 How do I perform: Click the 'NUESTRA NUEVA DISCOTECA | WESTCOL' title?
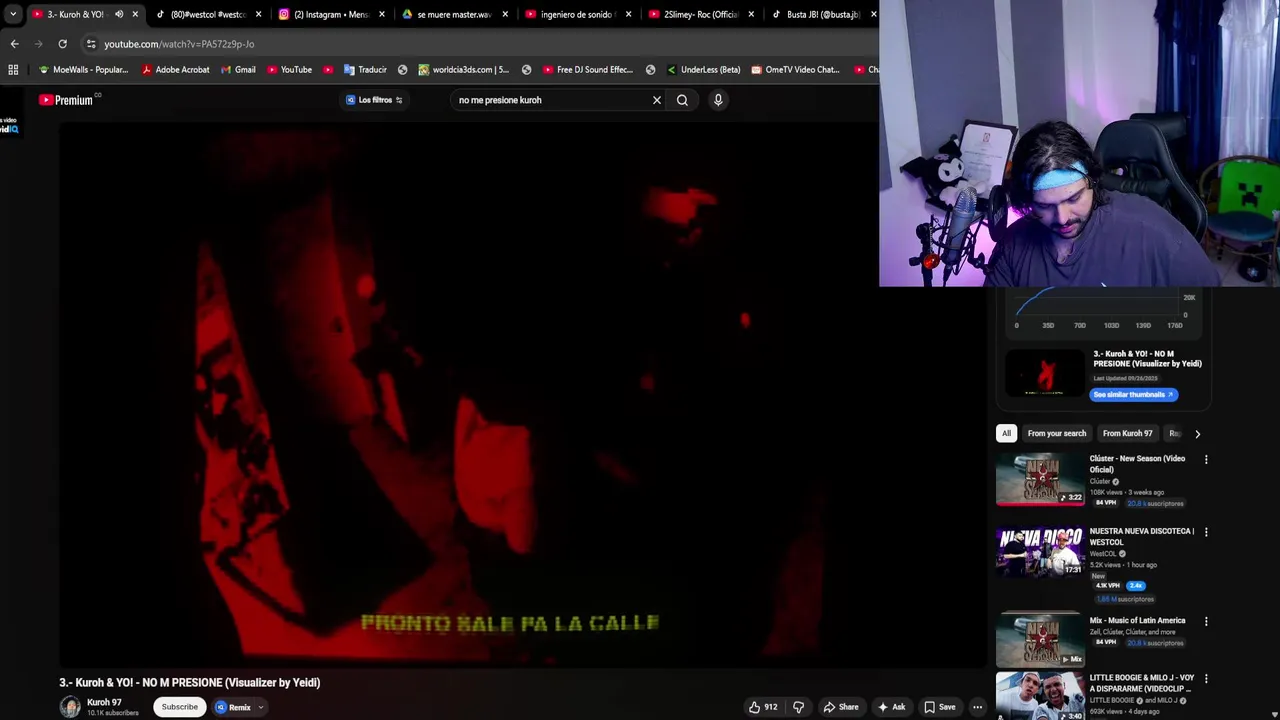tap(1141, 536)
